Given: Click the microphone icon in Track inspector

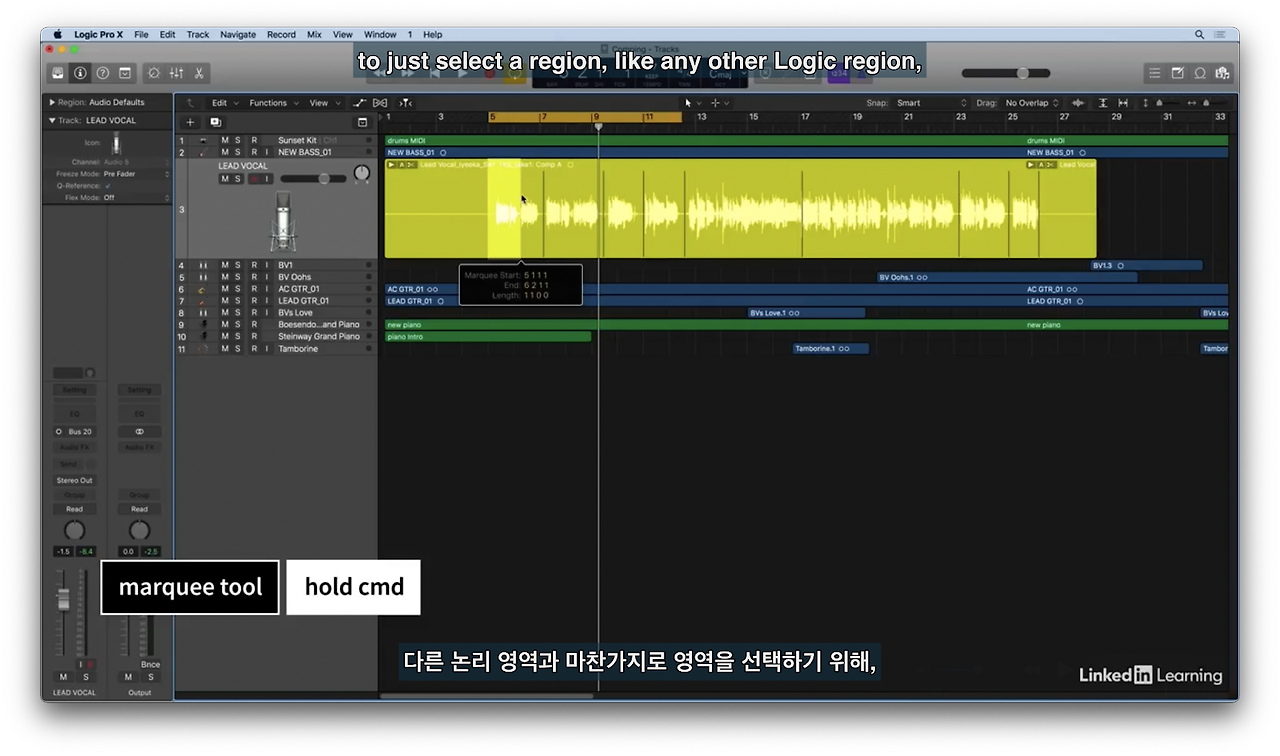Looking at the screenshot, I should pos(117,143).
